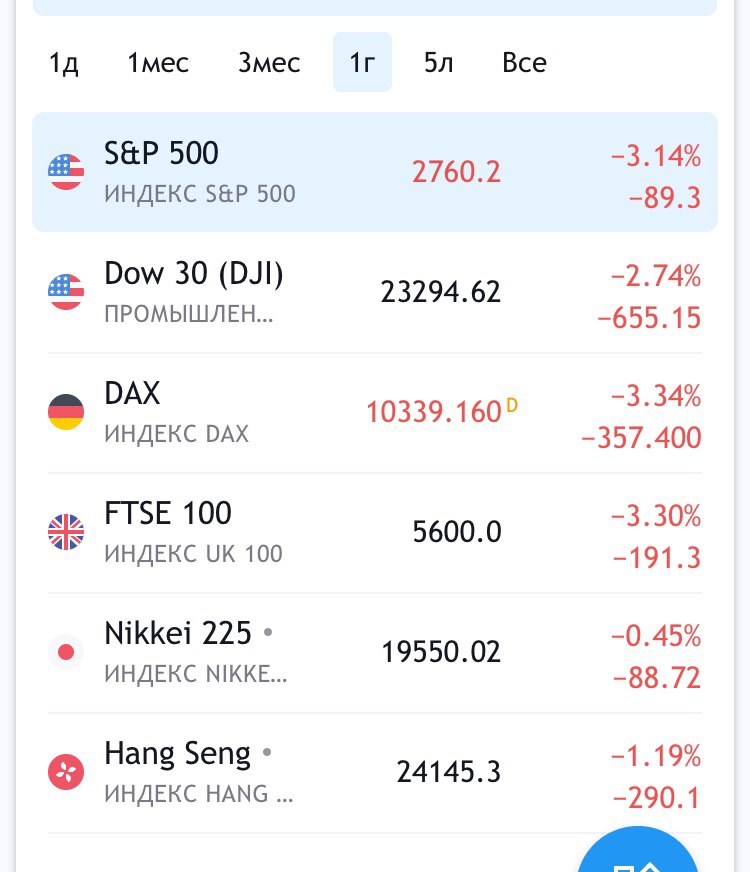
Task: Click the US flag icon beside S&P 500
Action: coord(66,172)
